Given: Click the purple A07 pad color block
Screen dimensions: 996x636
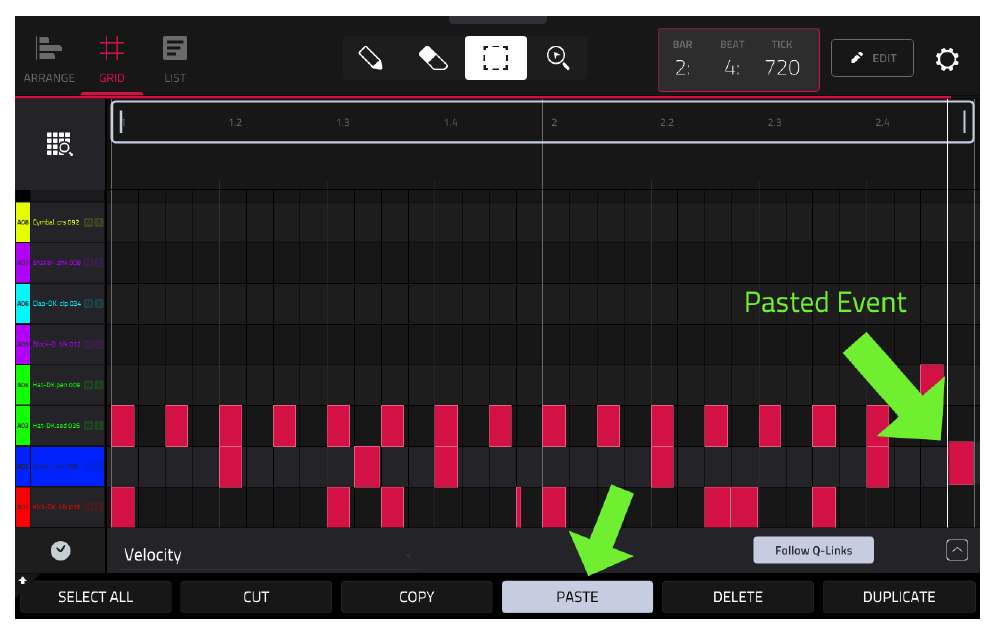Looking at the screenshot, I should pyautogui.click(x=23, y=262).
